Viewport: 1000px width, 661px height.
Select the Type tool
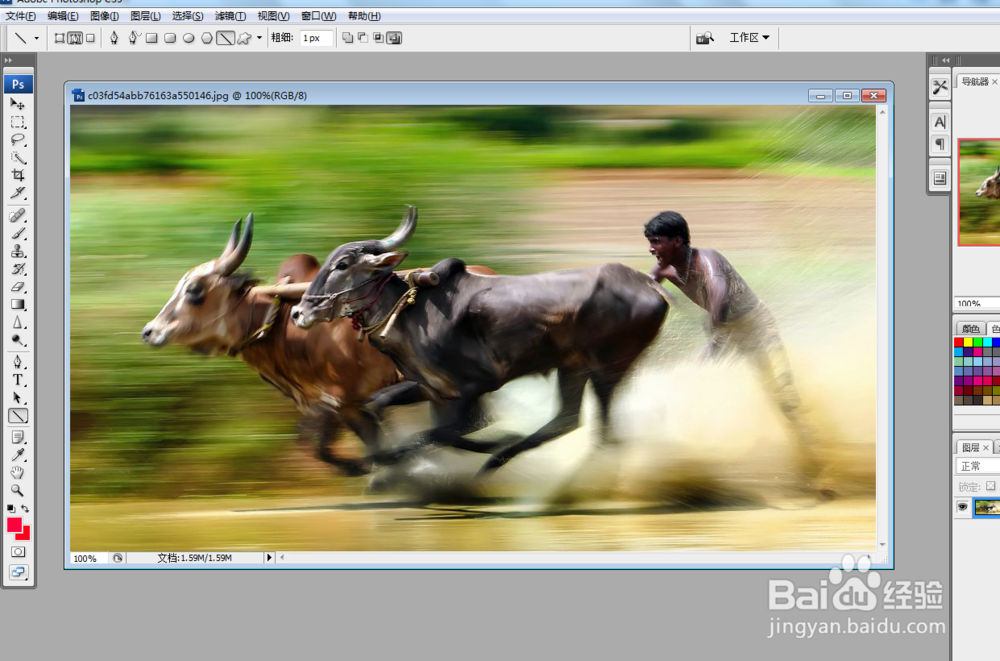[x=18, y=380]
